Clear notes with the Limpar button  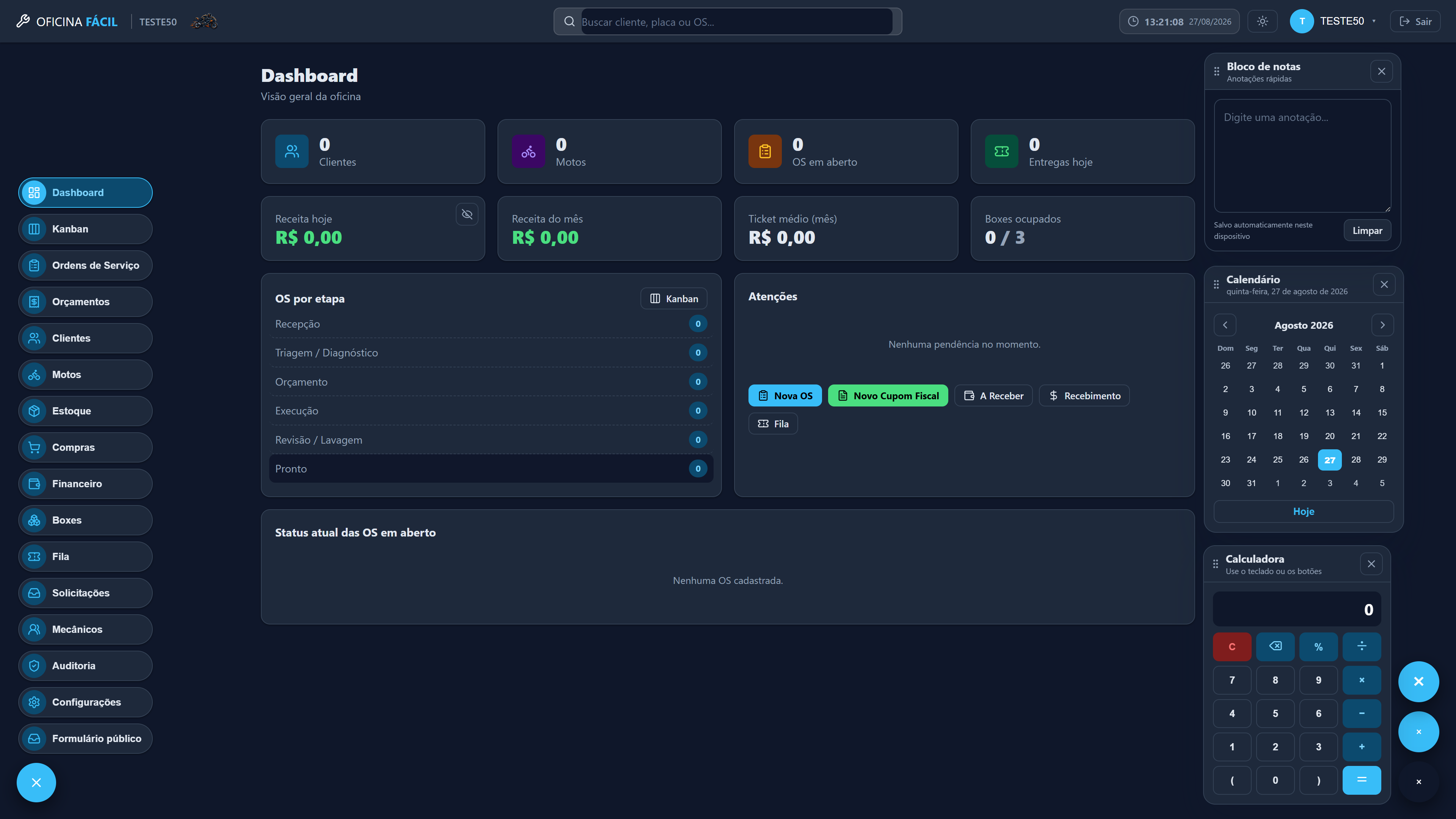pos(1367,231)
